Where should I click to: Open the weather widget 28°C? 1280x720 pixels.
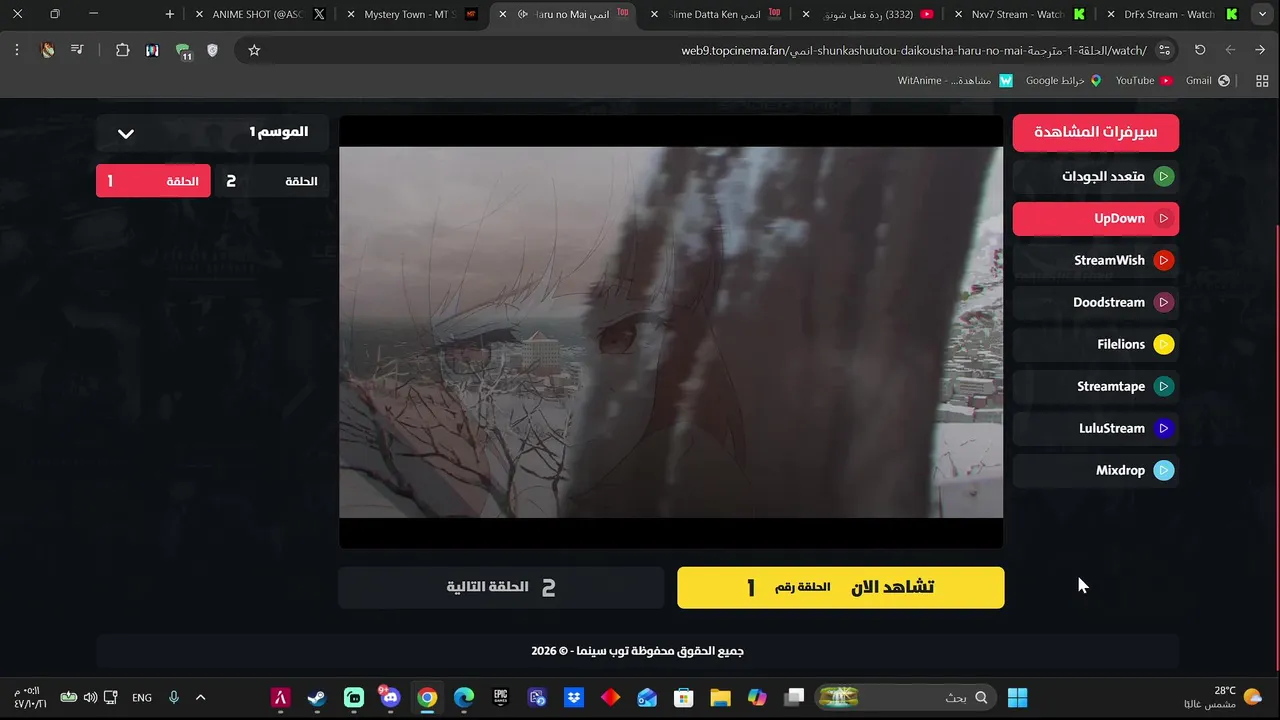(1225, 697)
